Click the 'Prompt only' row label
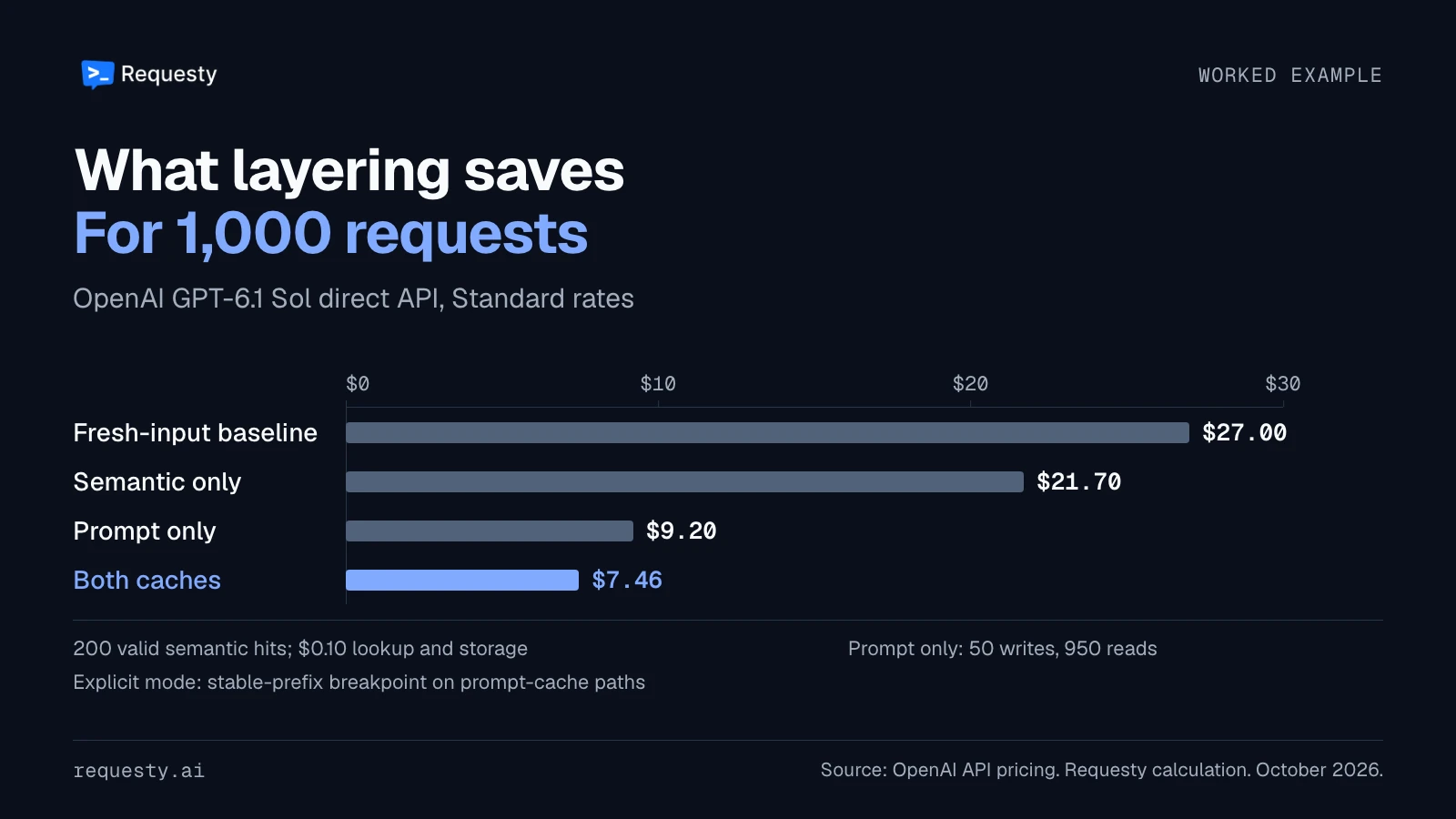Viewport: 1456px width, 819px height. 144,531
